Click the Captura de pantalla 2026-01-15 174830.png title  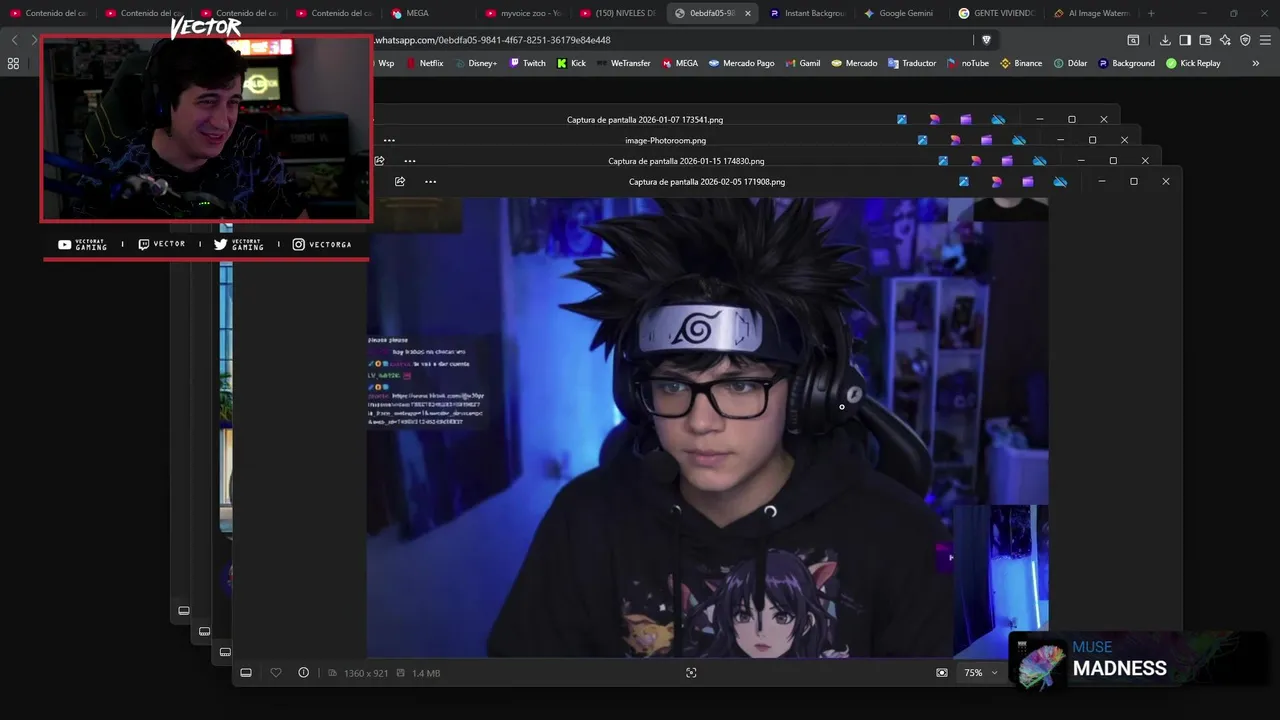[686, 161]
